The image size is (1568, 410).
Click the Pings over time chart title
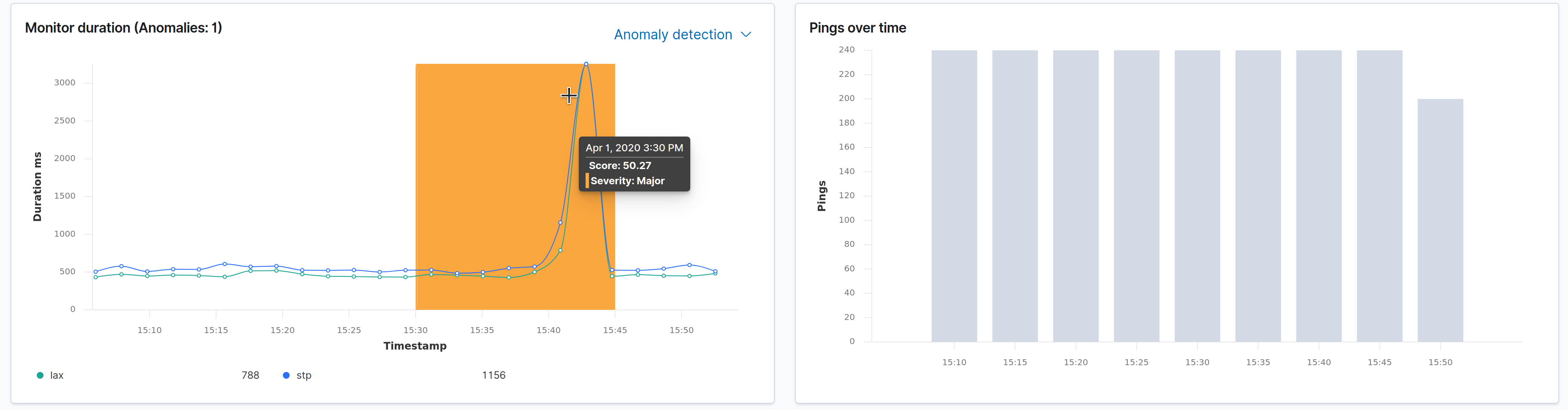(x=857, y=27)
